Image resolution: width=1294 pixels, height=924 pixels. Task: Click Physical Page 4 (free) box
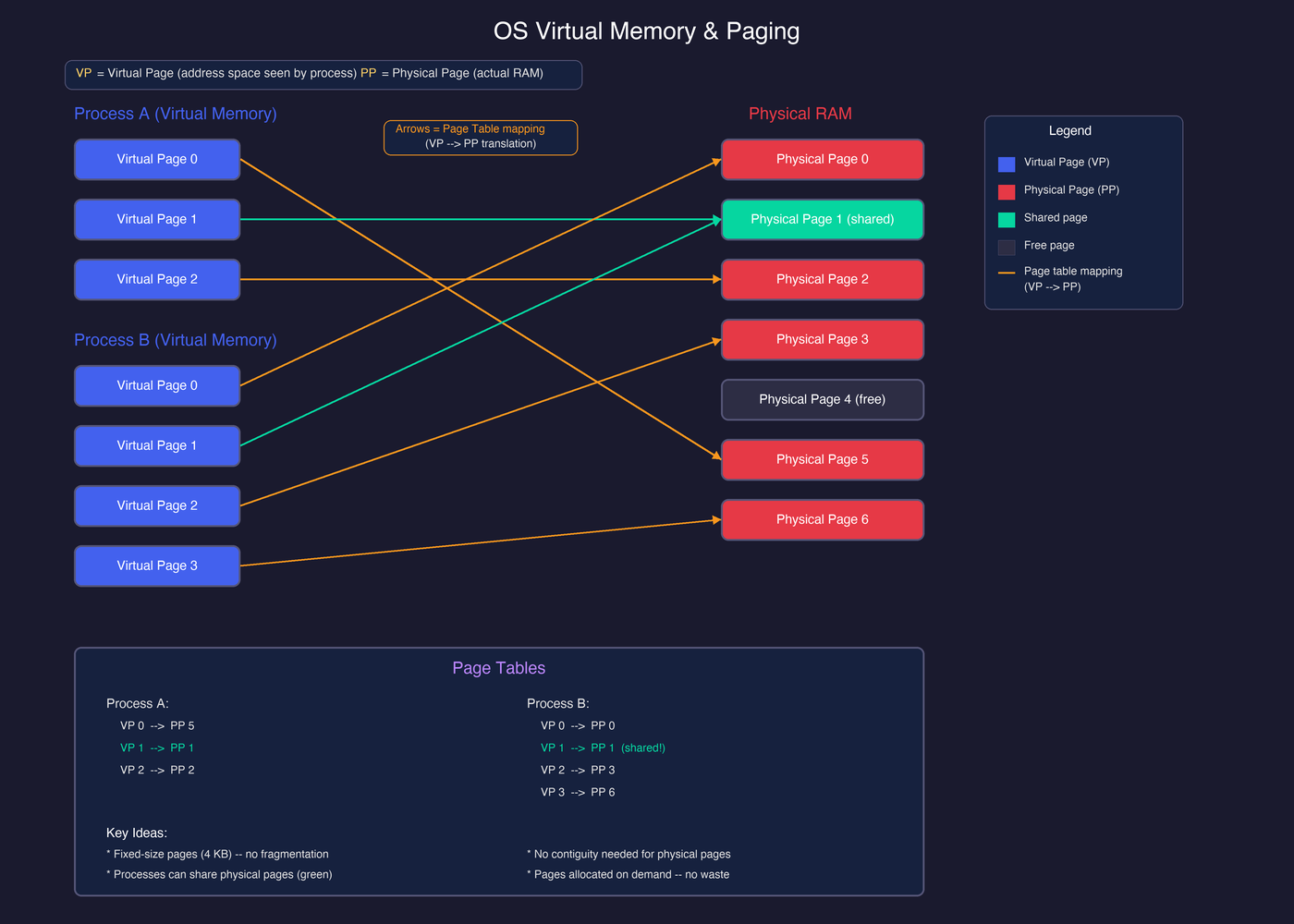(822, 399)
